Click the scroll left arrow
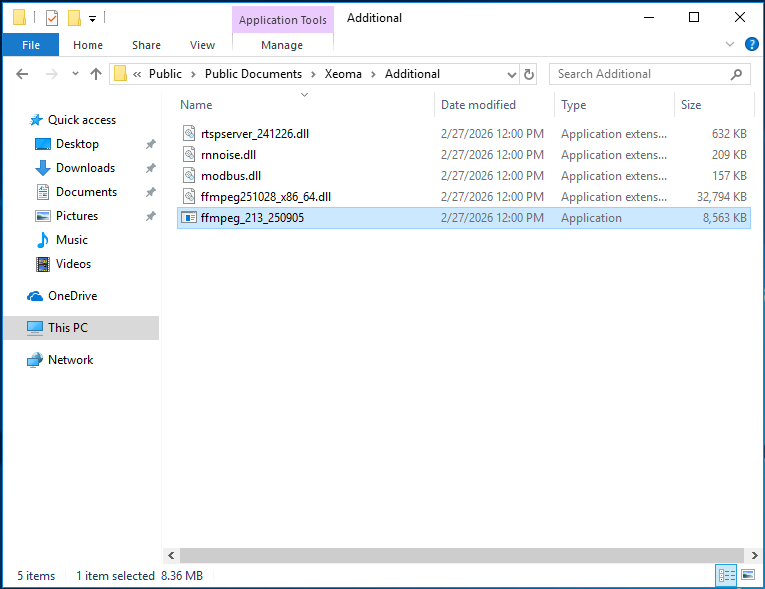Image resolution: width=765 pixels, height=589 pixels. pos(171,555)
